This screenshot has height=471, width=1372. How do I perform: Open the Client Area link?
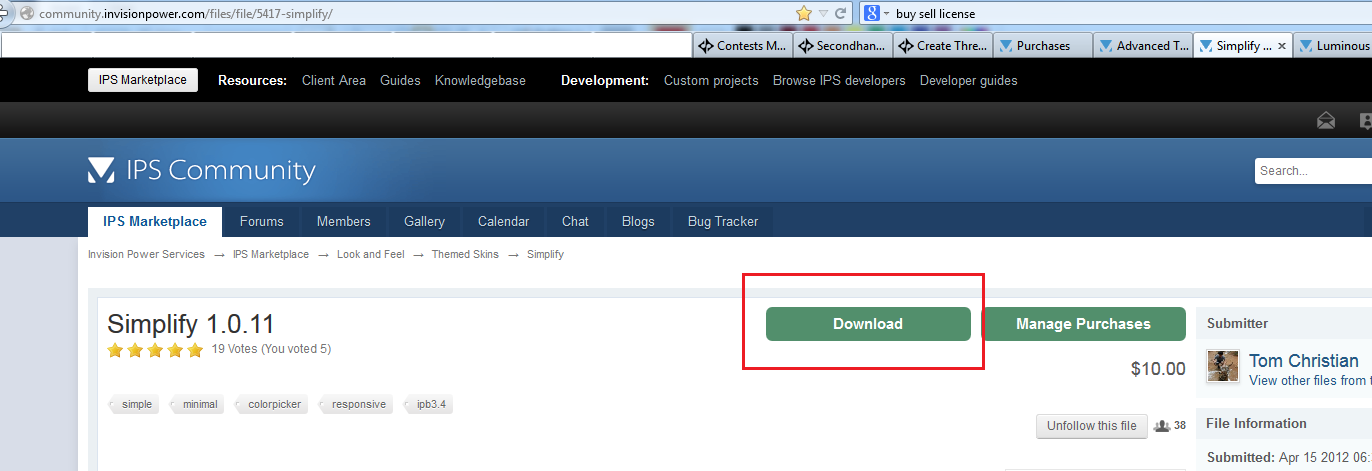point(334,80)
